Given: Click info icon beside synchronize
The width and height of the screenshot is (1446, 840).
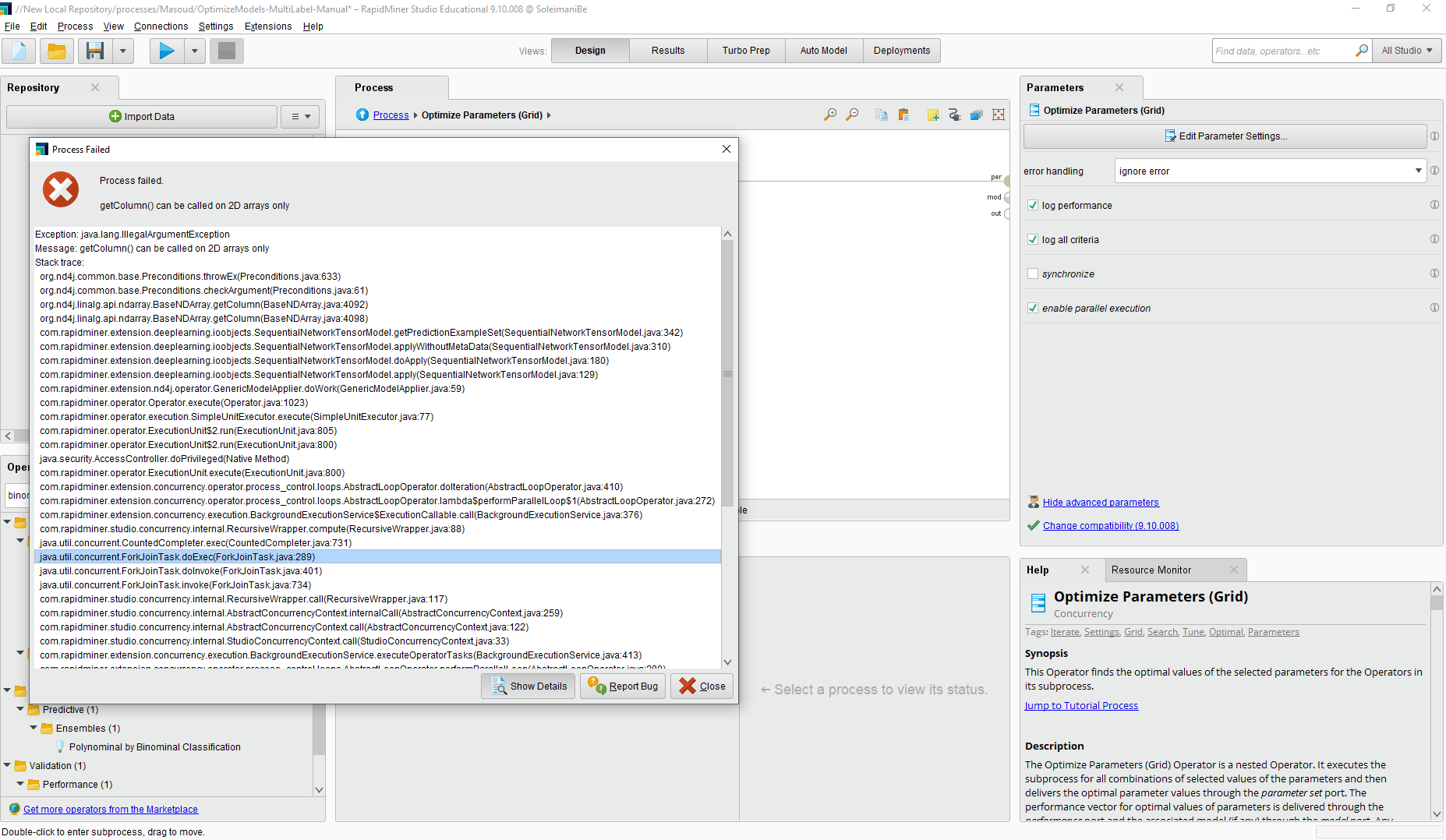Looking at the screenshot, I should (x=1434, y=274).
